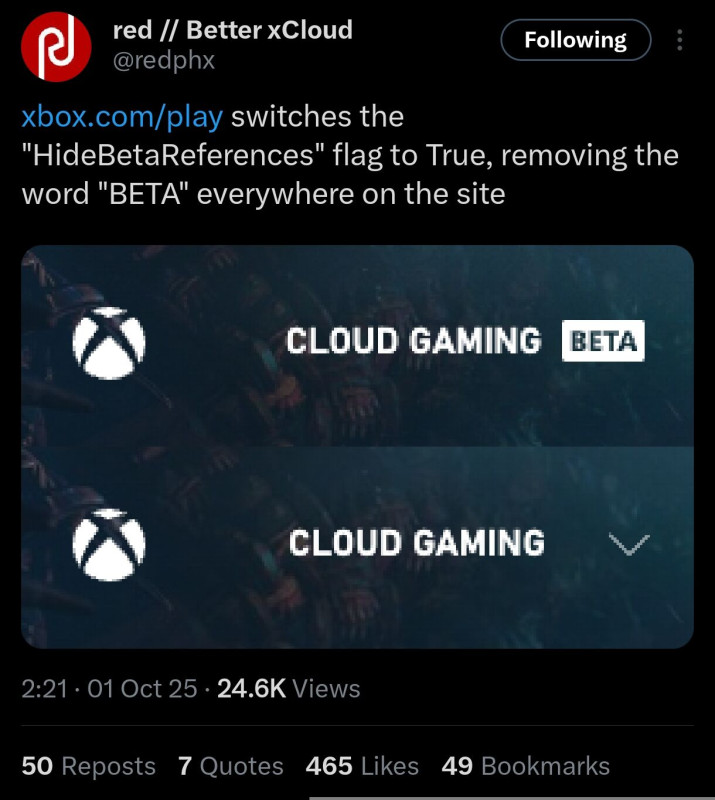Open the 2:21 · 01 Oct 25 timestamp
715x800 pixels.
109,689
